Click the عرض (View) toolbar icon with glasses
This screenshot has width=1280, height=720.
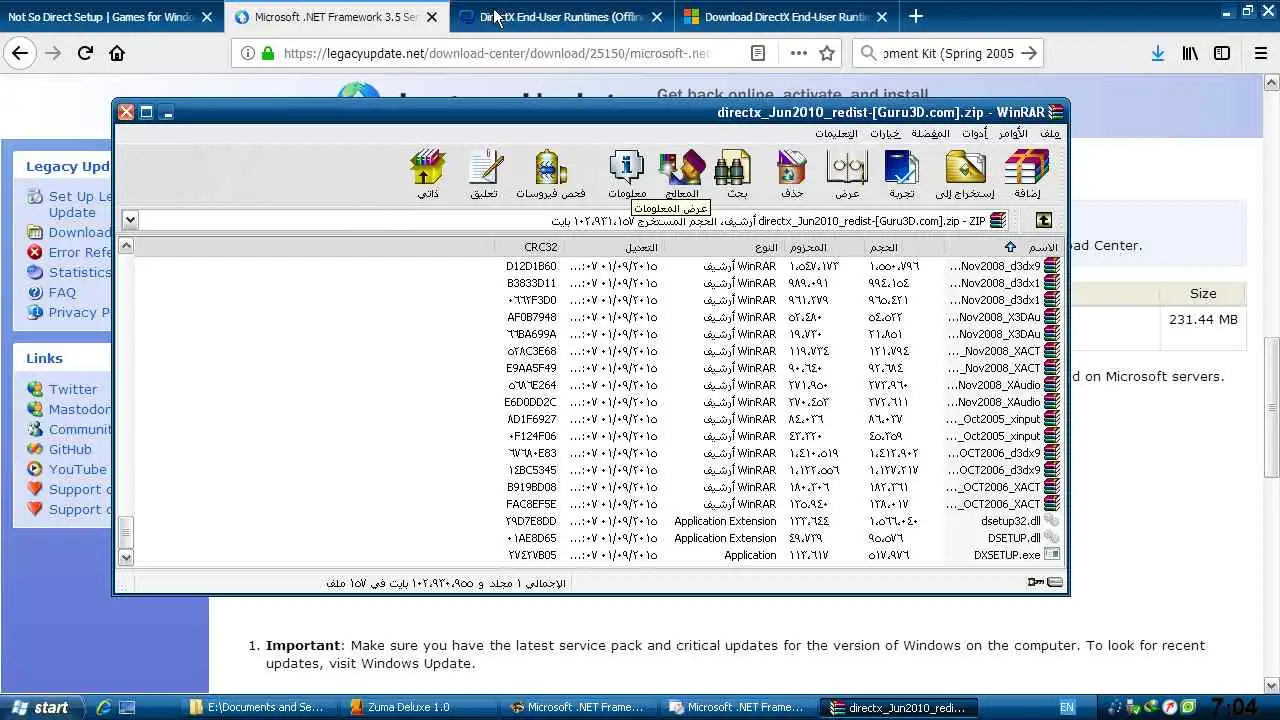coord(847,174)
